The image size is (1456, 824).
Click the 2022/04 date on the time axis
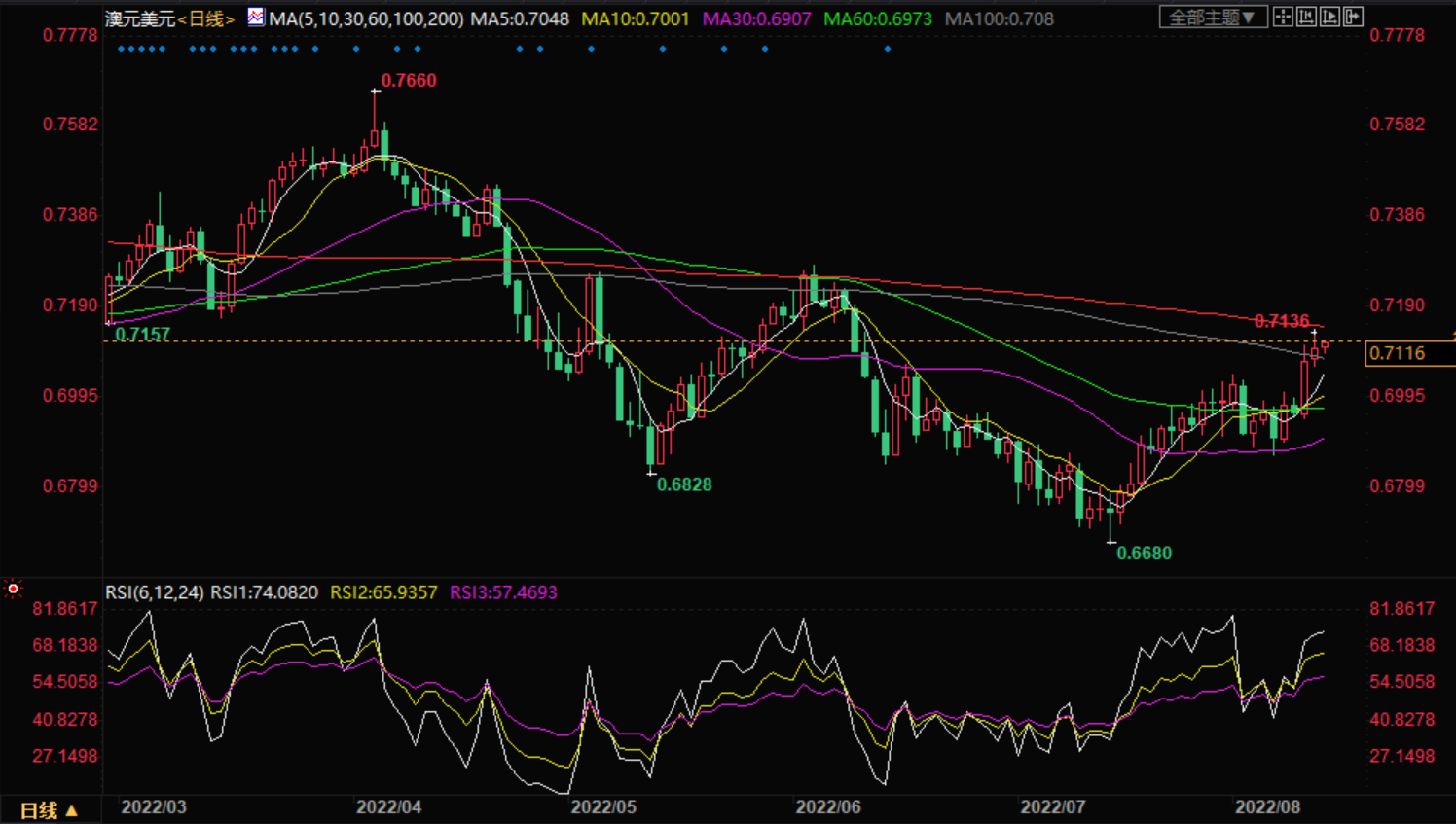click(x=388, y=807)
